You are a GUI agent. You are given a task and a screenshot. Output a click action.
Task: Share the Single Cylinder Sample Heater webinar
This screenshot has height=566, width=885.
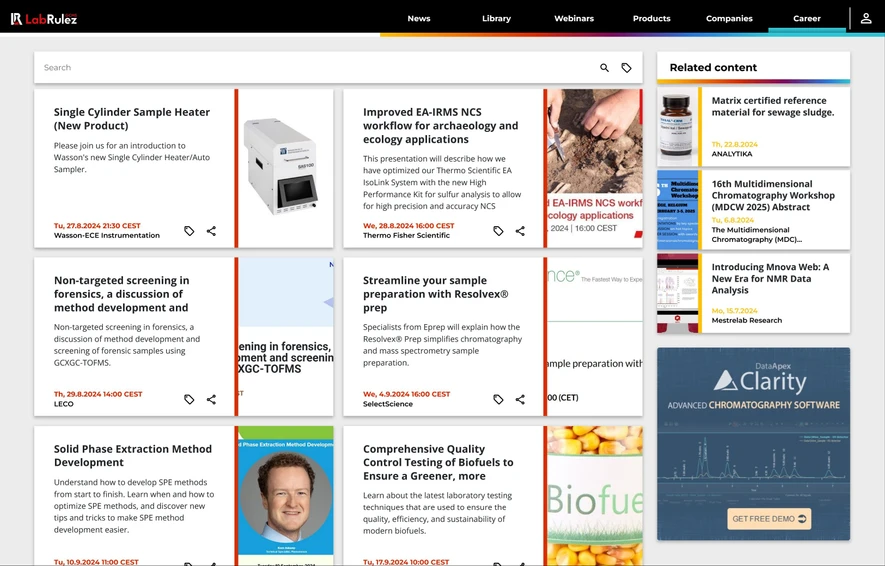[x=211, y=231]
